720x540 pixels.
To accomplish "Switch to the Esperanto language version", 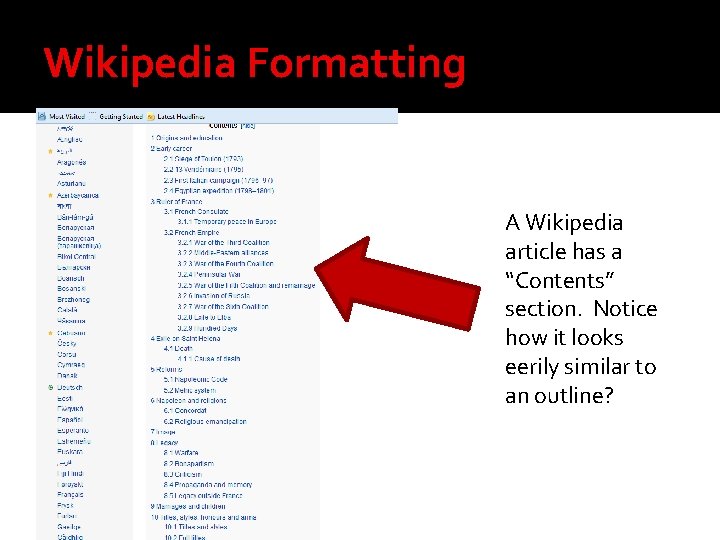I will 73,430.
